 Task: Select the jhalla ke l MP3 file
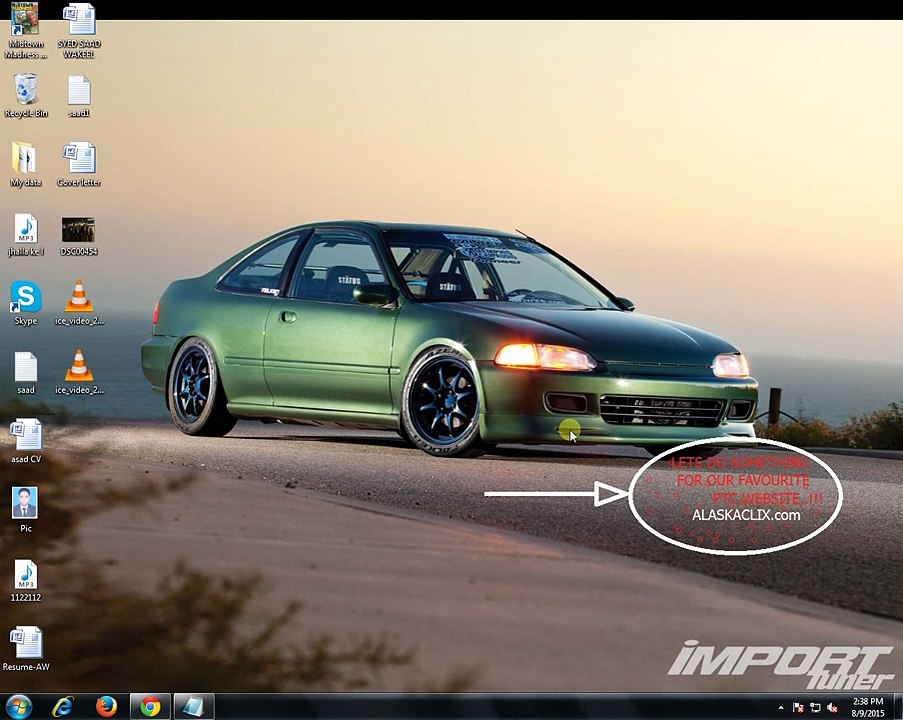(25, 234)
